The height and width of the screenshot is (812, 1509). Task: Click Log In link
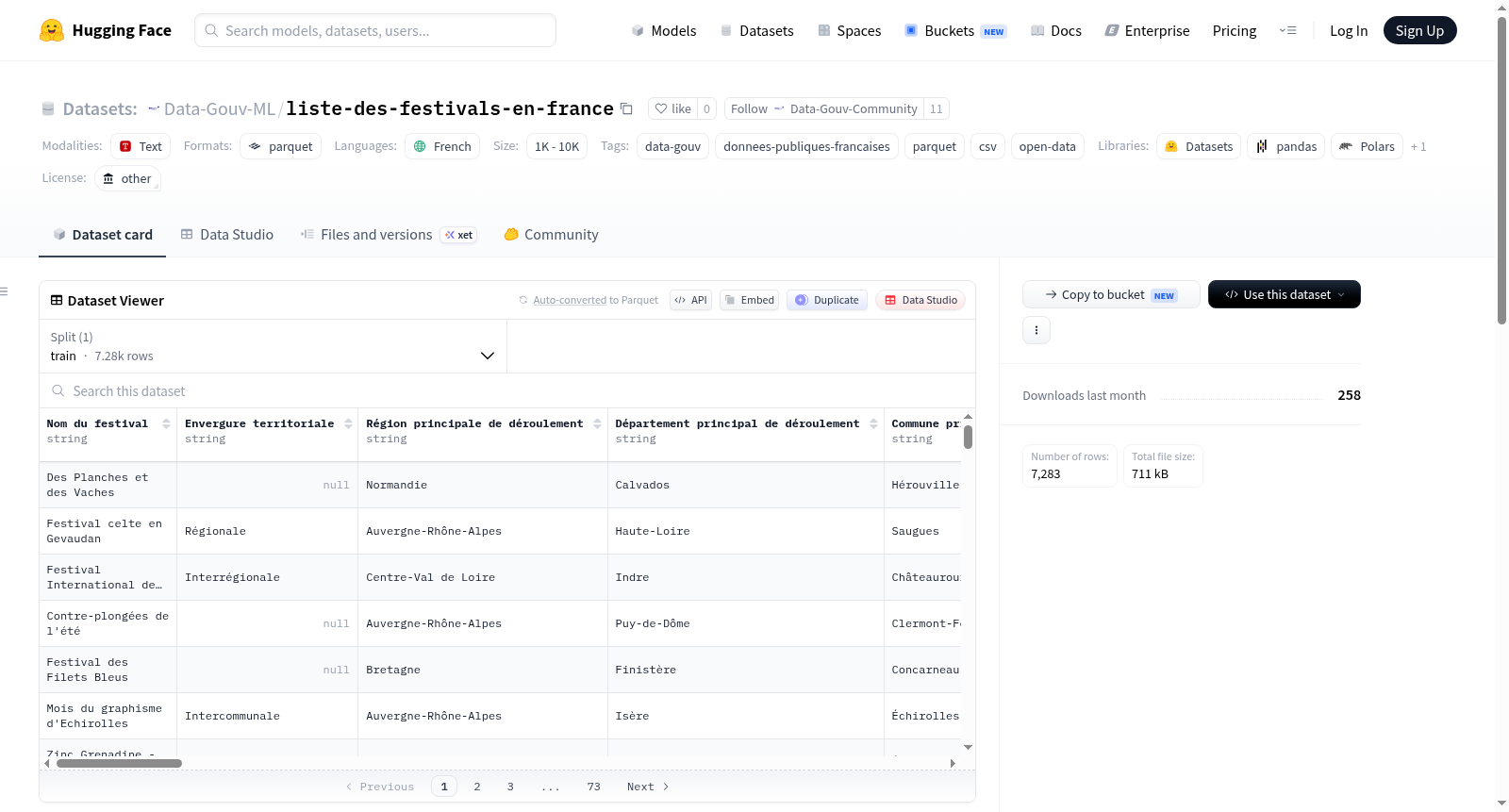pos(1348,30)
